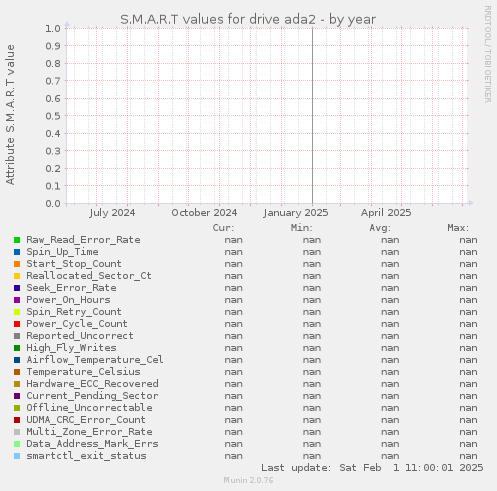Screen dimensions: 497x491
Task: Select the Power_Cycle_Count legend label
Action: 77,324
